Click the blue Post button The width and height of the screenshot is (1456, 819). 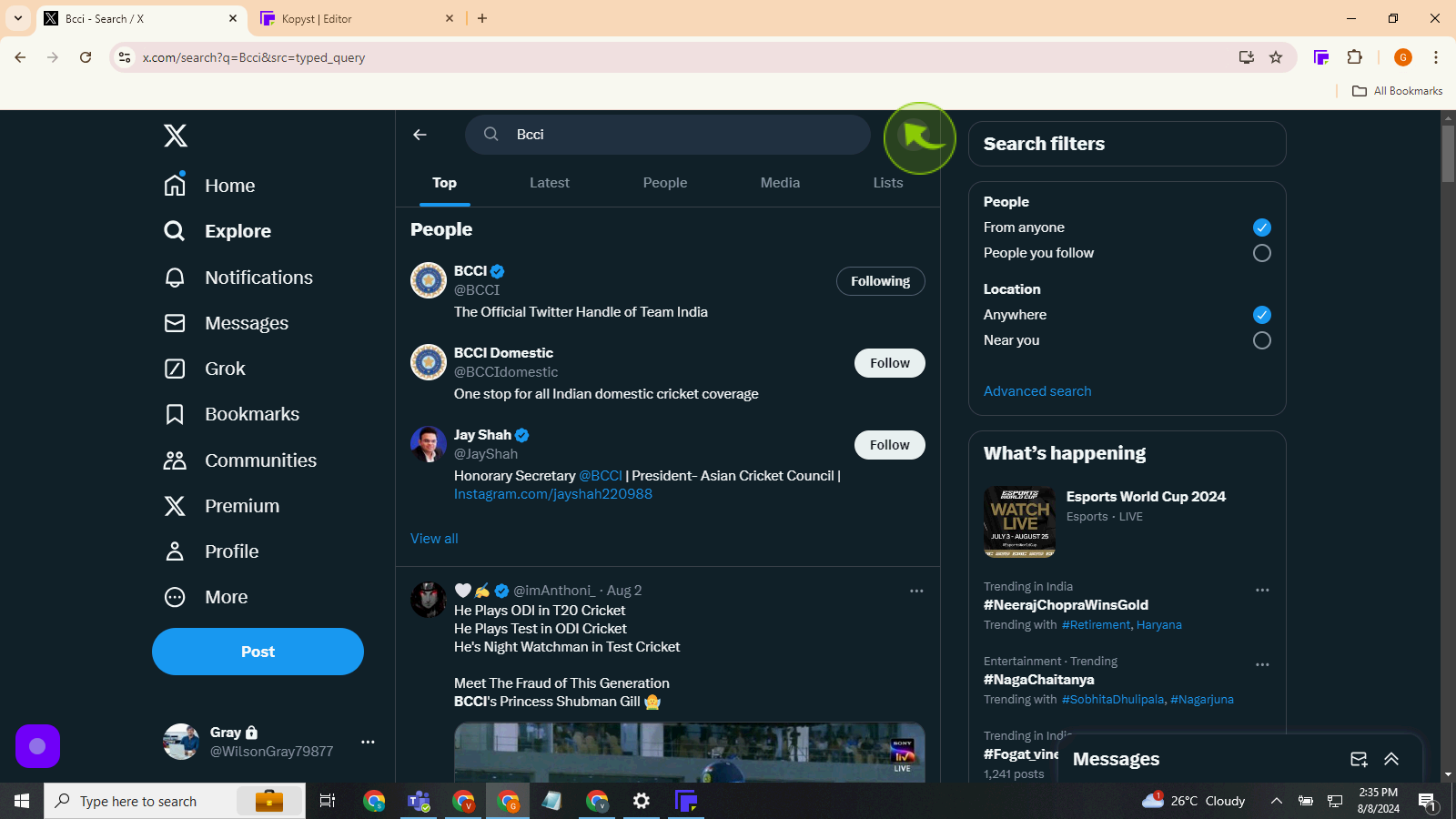pyautogui.click(x=258, y=652)
